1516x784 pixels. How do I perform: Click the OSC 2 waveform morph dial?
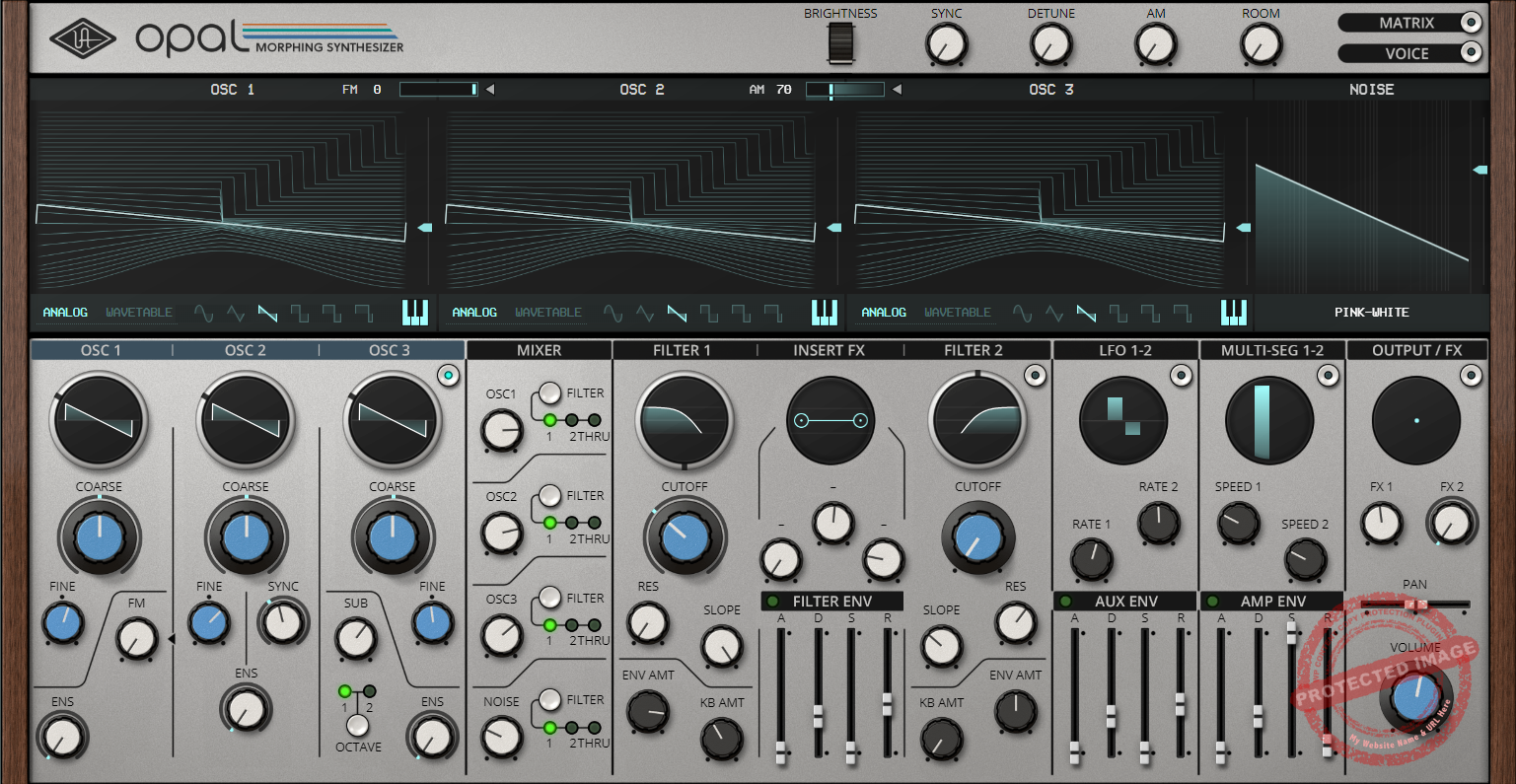coord(246,420)
